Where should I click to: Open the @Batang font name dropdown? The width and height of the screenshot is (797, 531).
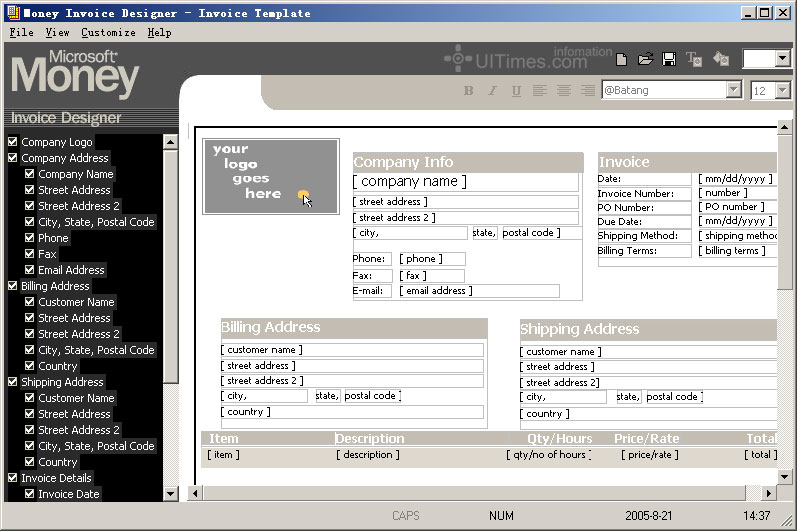tap(733, 90)
